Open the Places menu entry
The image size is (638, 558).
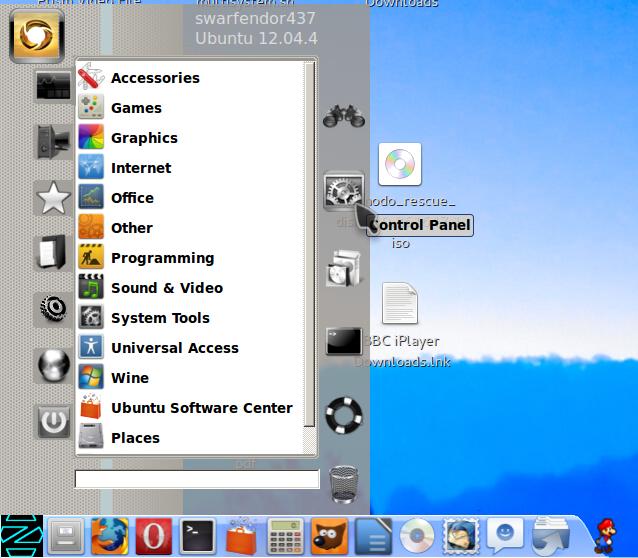pyautogui.click(x=135, y=438)
